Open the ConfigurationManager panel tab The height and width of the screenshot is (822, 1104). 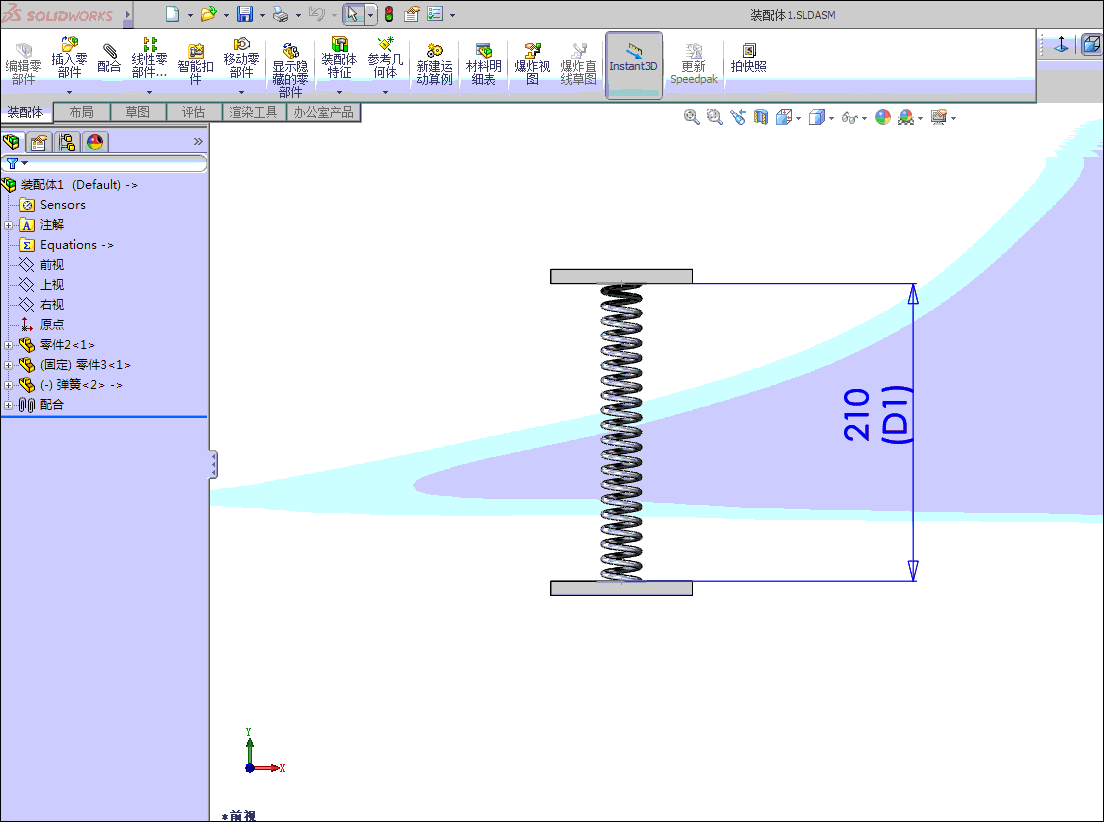67,142
